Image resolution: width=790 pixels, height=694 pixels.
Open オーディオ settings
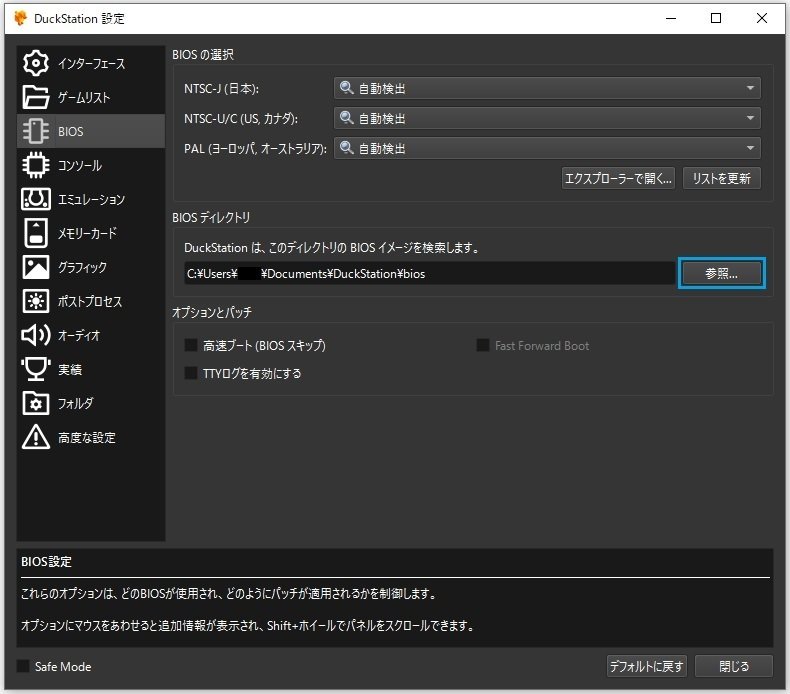coord(91,335)
